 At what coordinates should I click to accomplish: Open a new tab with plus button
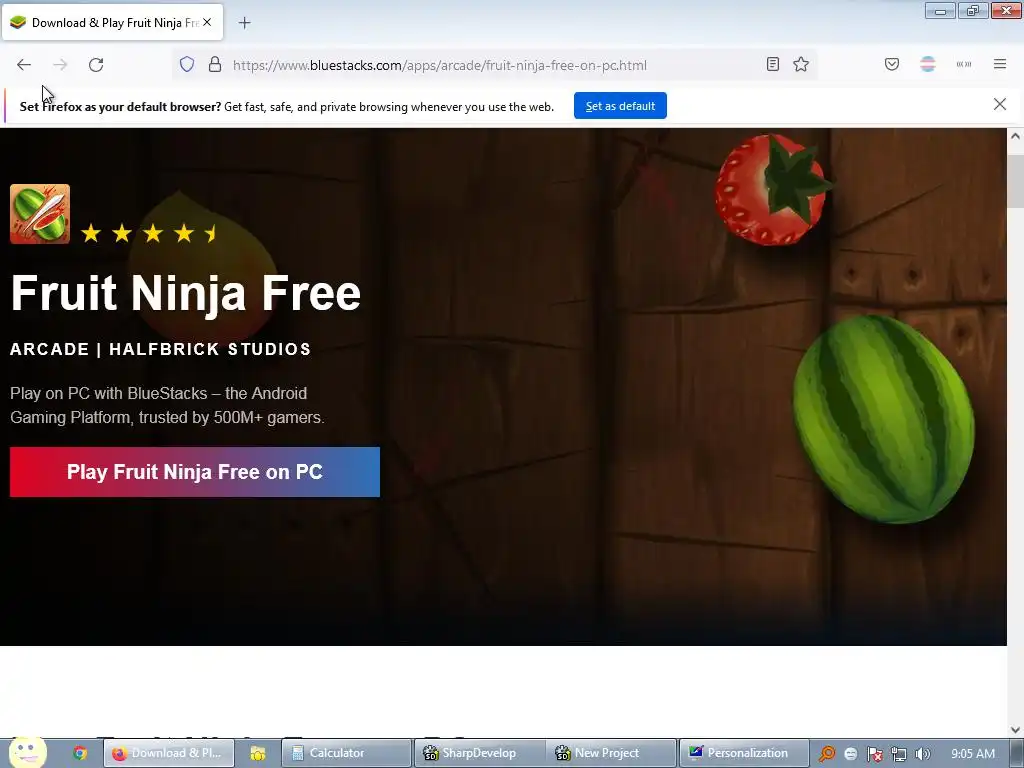point(244,23)
